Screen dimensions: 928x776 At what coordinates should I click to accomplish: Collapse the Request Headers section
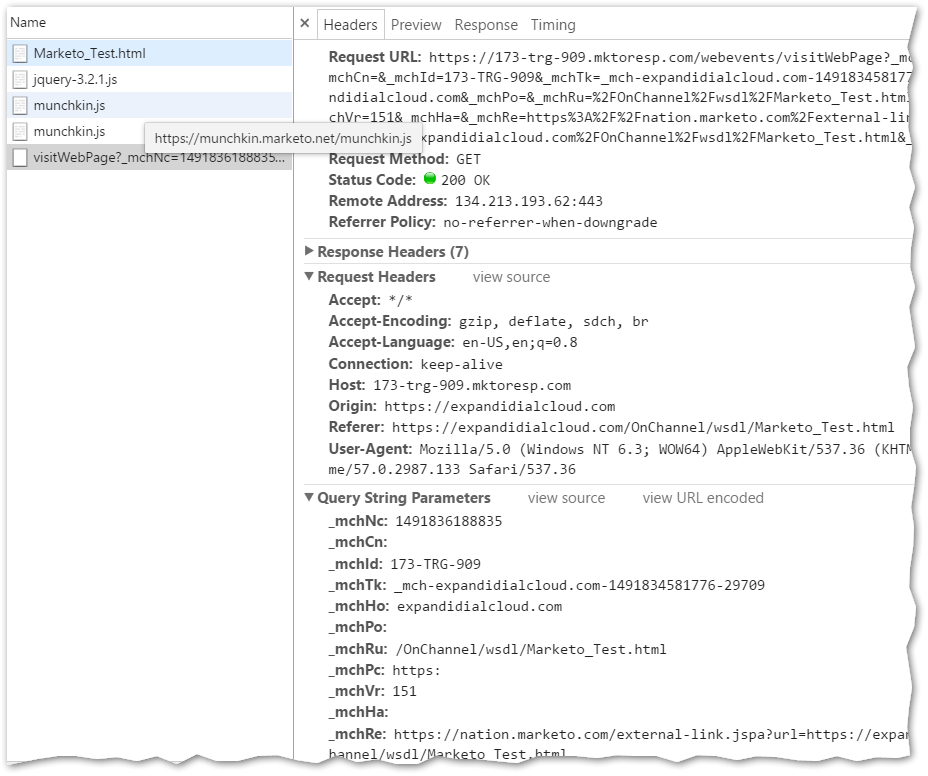309,276
